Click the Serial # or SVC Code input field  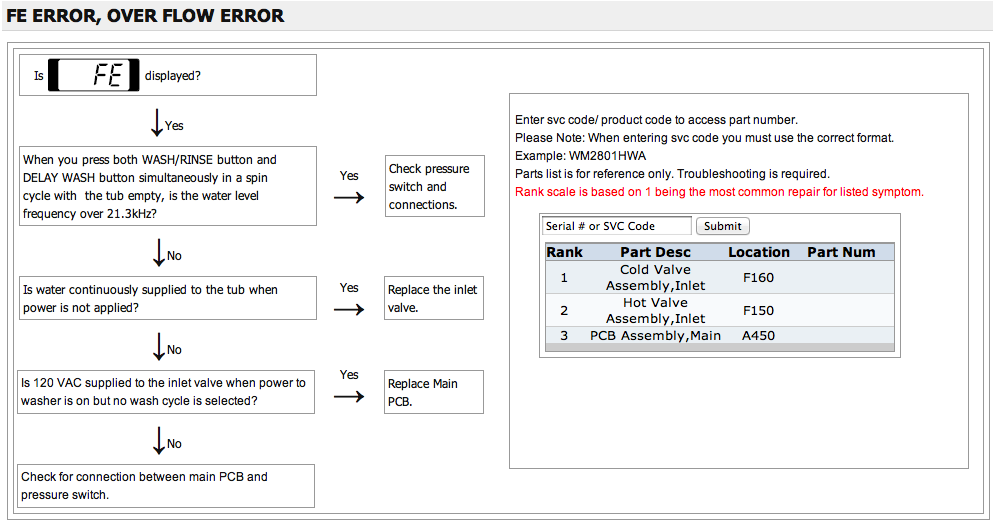click(x=616, y=226)
